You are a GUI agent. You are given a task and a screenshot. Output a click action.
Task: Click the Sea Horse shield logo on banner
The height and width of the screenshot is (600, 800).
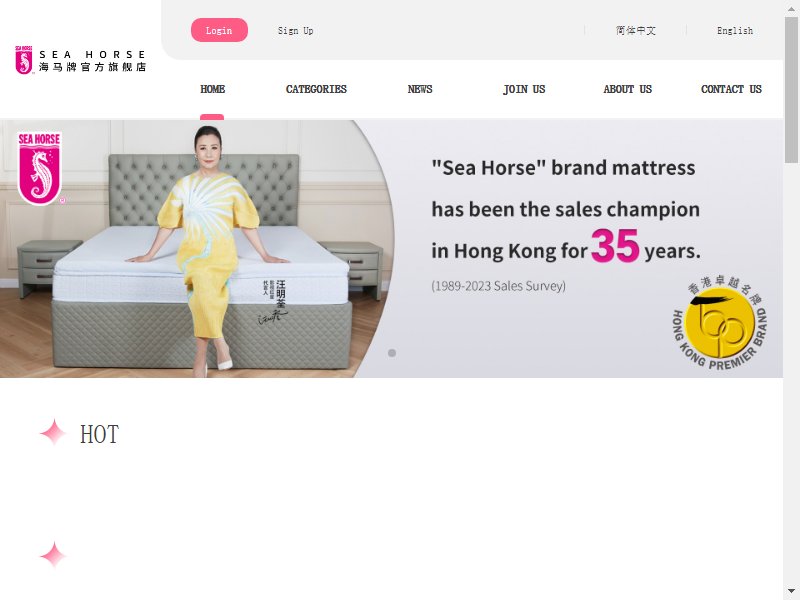pyautogui.click(x=40, y=168)
